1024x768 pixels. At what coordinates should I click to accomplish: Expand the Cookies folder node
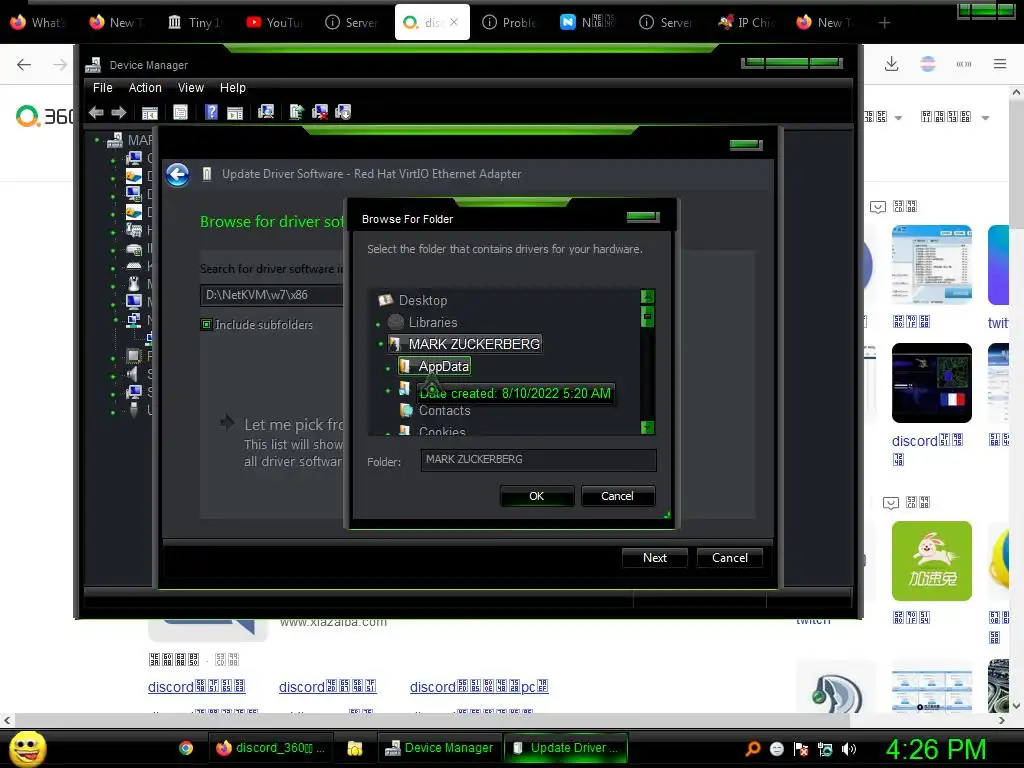pyautogui.click(x=390, y=433)
